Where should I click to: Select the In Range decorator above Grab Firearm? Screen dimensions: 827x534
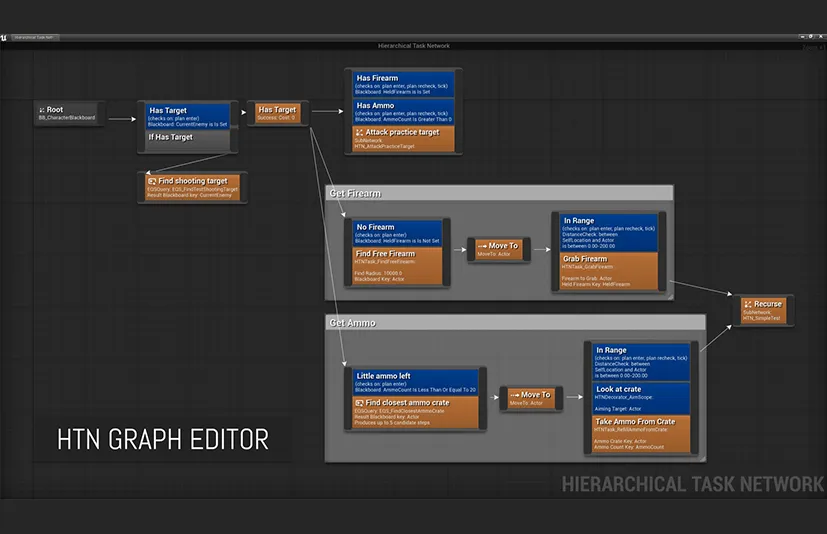609,232
